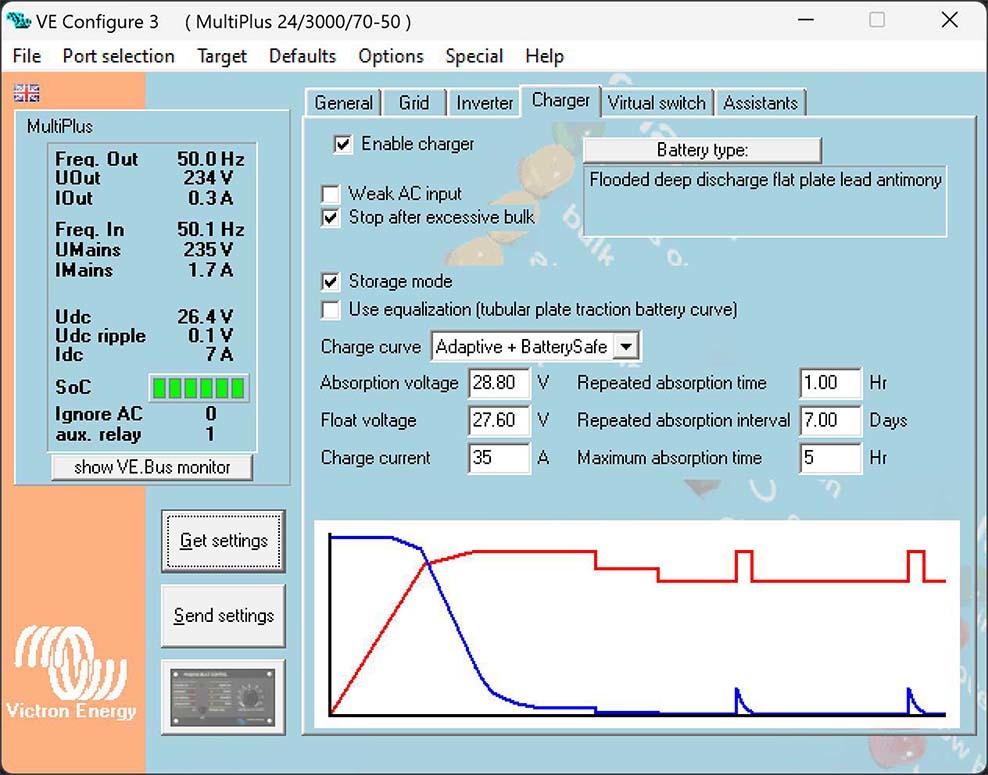The height and width of the screenshot is (775, 988).
Task: Check the Use equalization option
Action: coord(330,310)
